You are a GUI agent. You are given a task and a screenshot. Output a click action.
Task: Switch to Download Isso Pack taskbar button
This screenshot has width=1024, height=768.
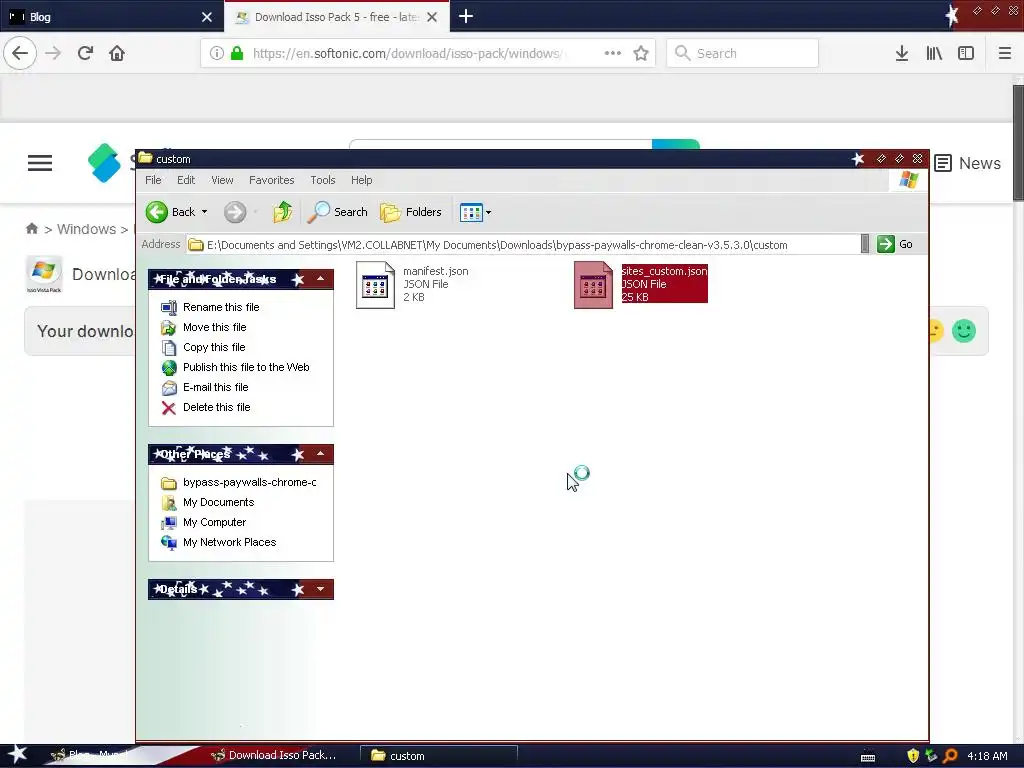coord(274,756)
